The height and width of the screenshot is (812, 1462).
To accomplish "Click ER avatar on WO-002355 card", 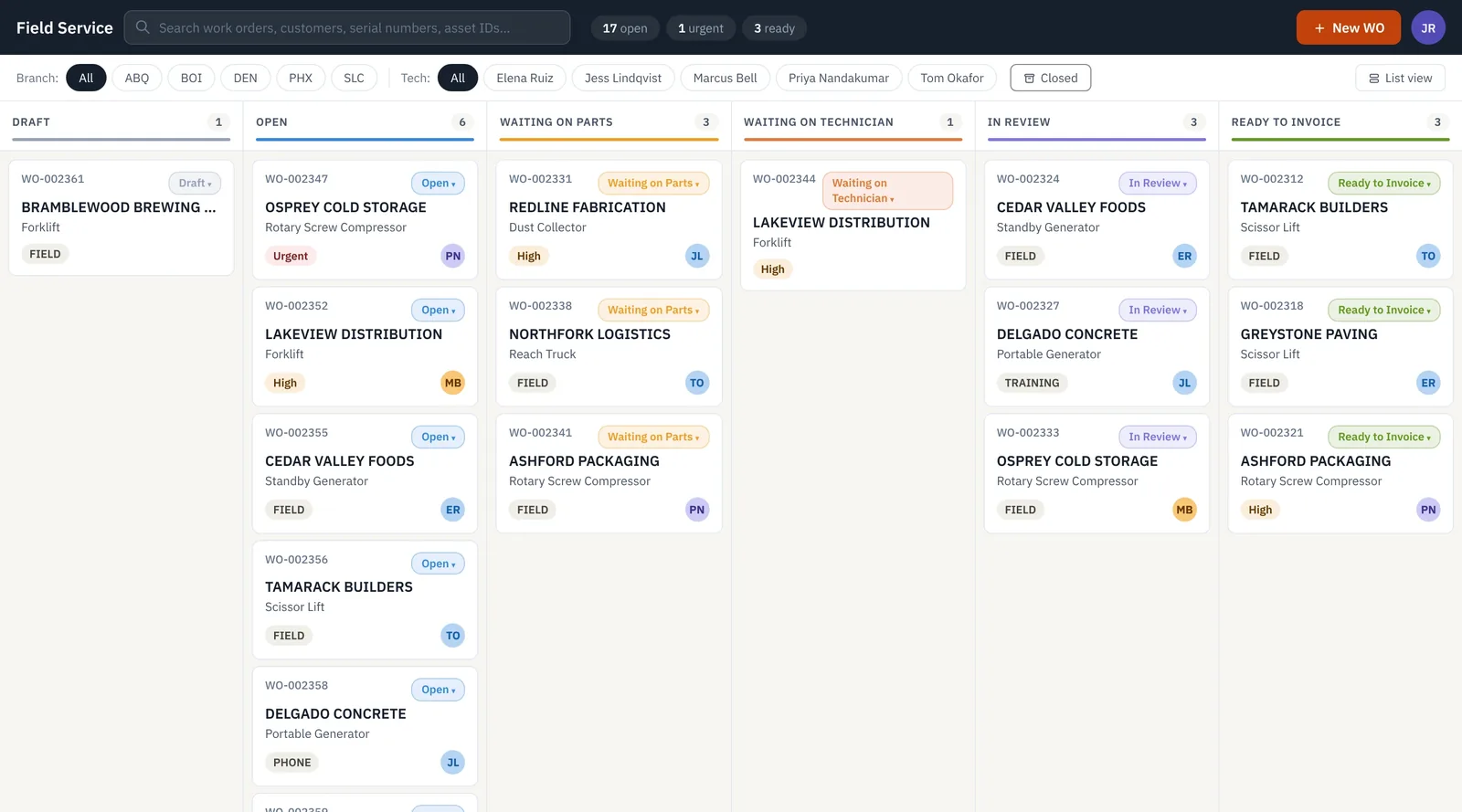I will tap(452, 510).
